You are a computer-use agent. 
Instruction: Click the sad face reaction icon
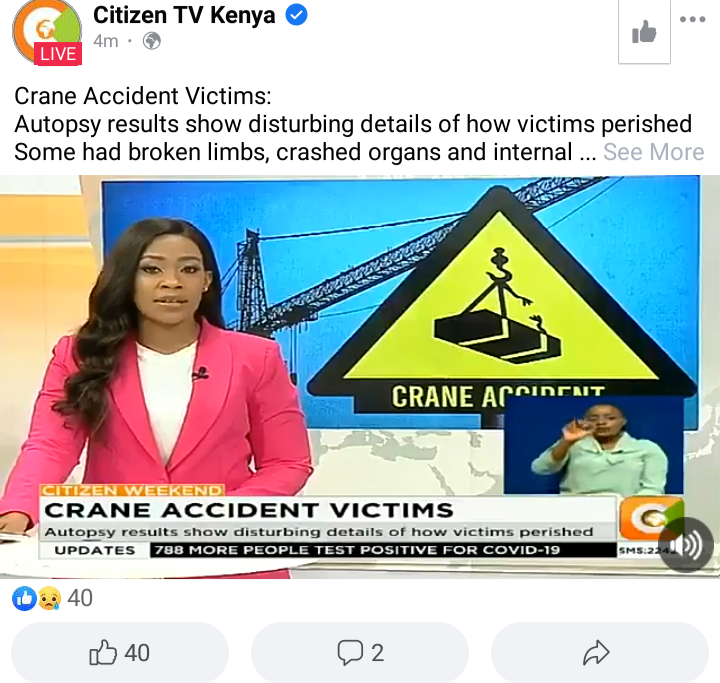point(50,598)
